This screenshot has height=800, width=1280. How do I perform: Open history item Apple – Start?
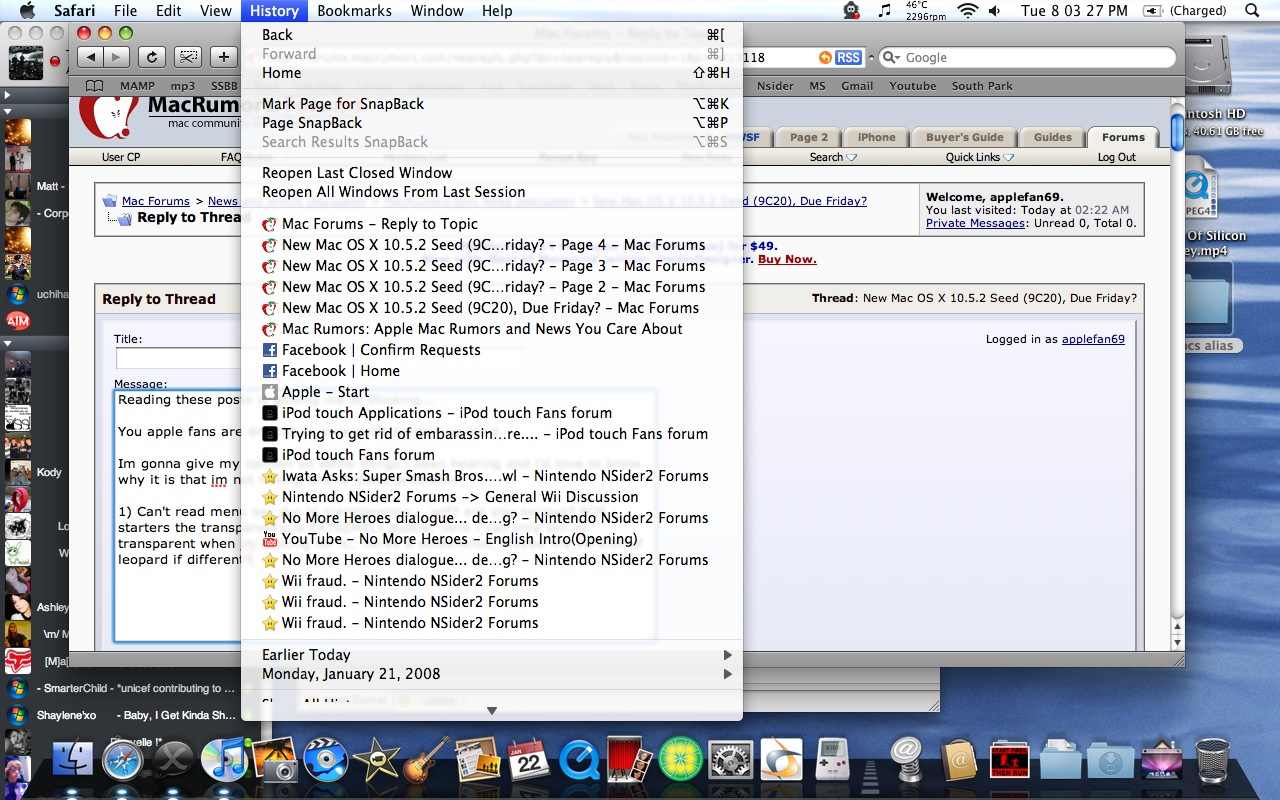click(492, 392)
